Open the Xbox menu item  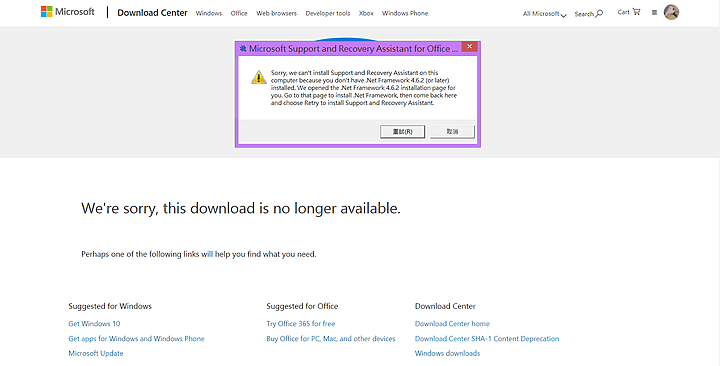click(366, 13)
